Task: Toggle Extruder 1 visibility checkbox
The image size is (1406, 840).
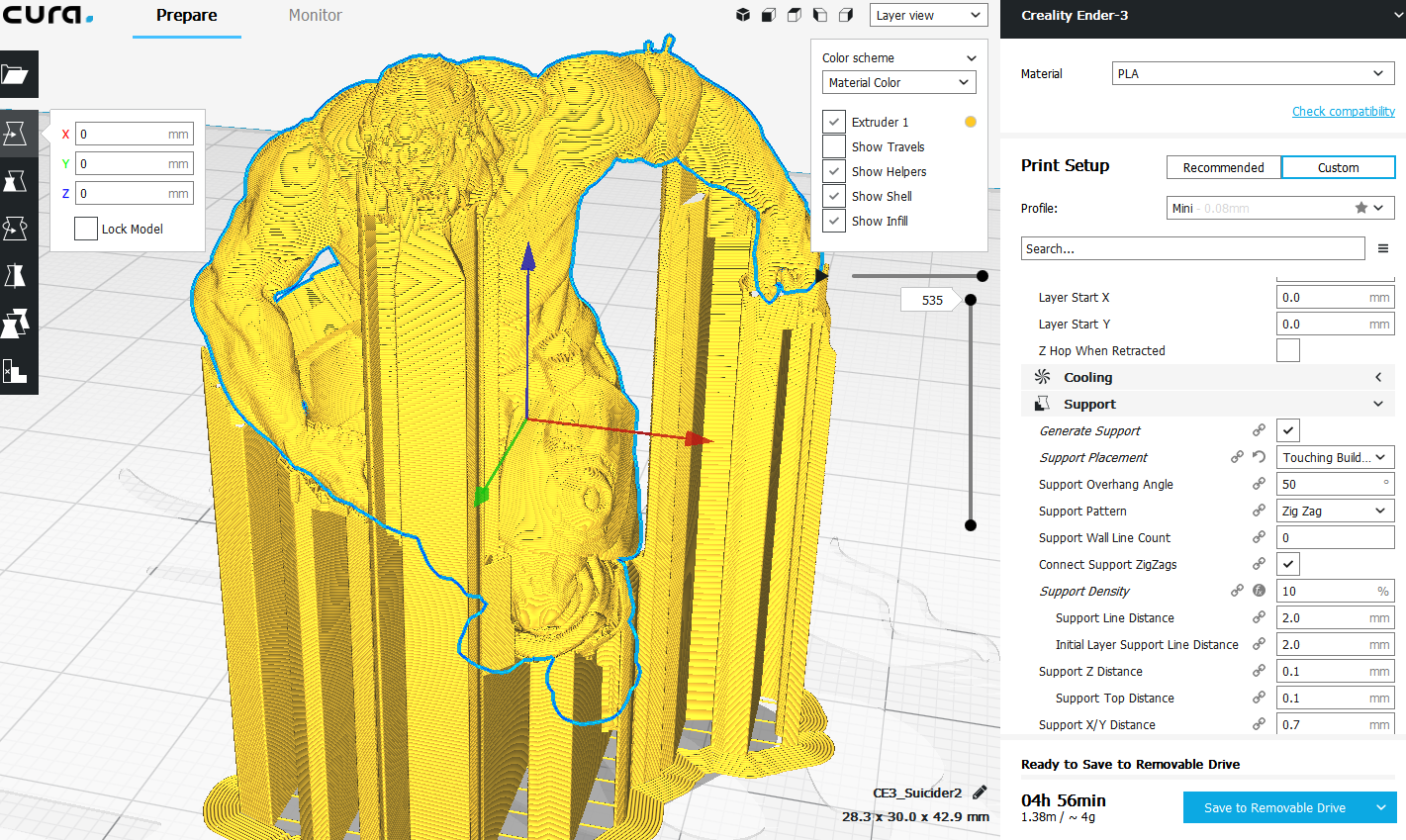Action: [834, 122]
